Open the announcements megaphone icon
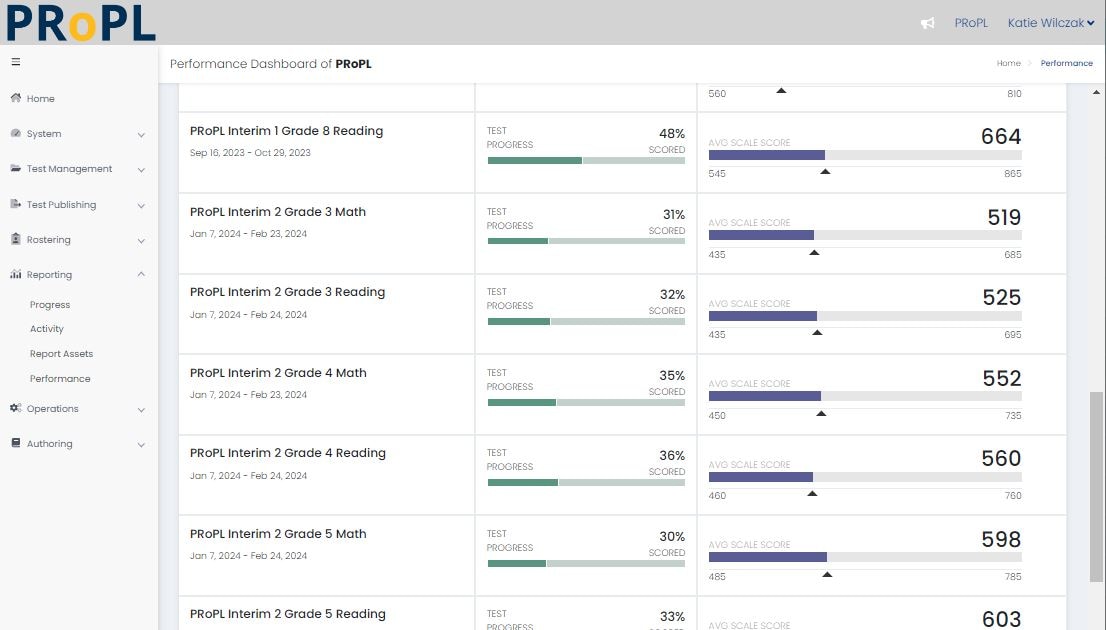The width and height of the screenshot is (1106, 630). tap(927, 23)
